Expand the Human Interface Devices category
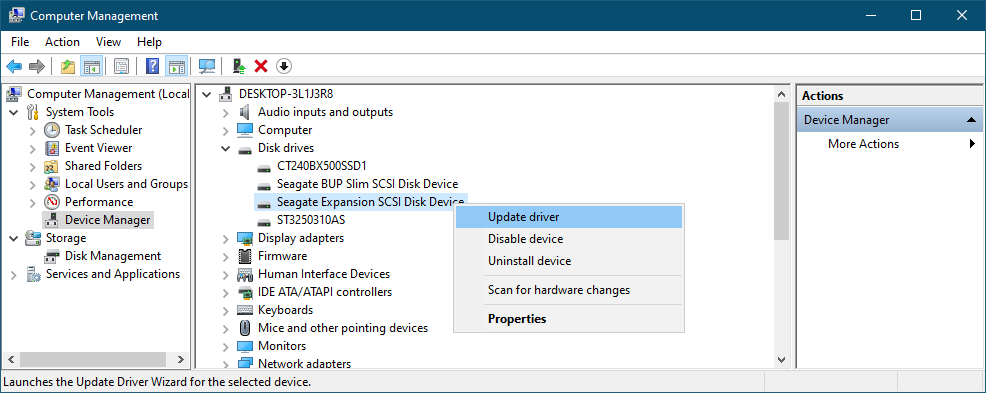 tap(226, 275)
